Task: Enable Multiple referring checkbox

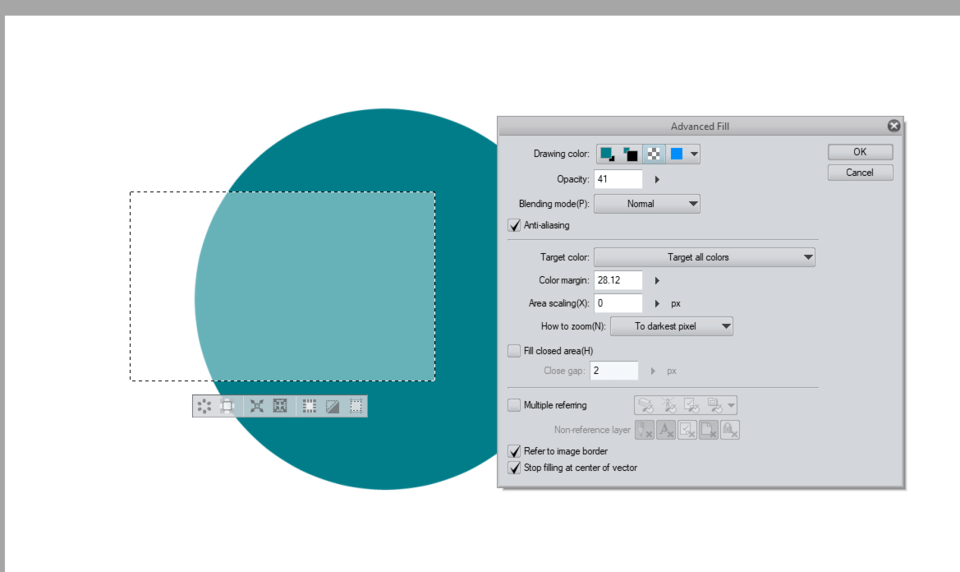Action: (x=514, y=405)
